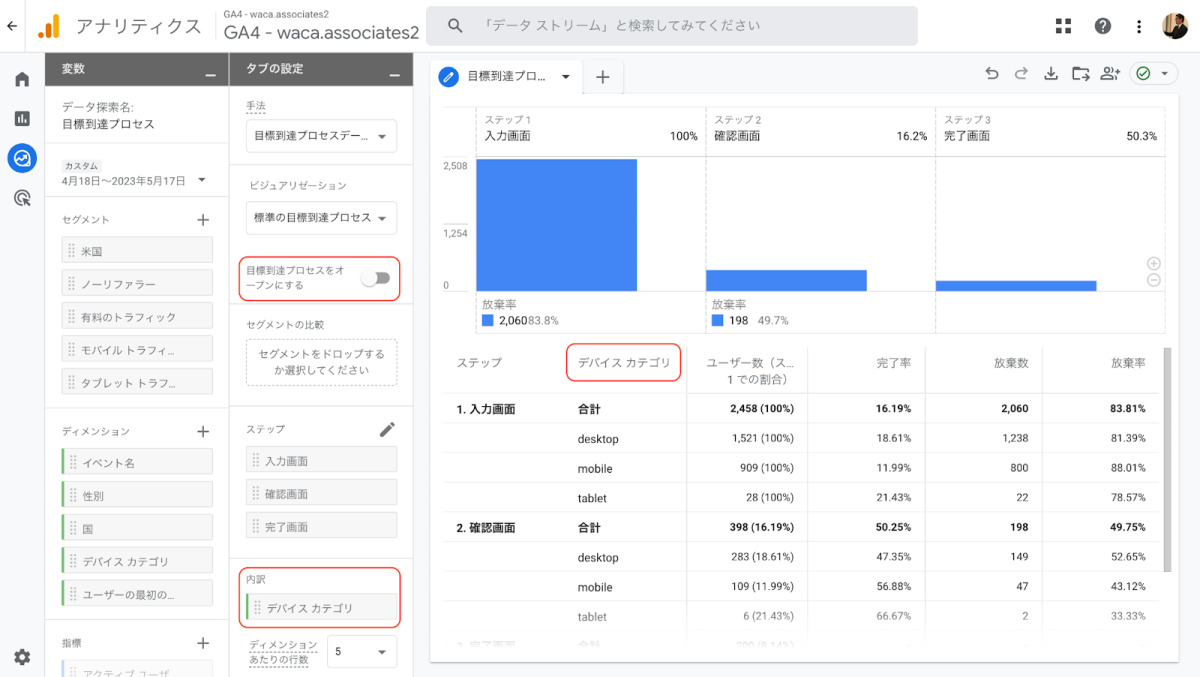Click デバイス カテゴリ chip under 内訳
Screen dimensions: 1200x677
[321, 607]
